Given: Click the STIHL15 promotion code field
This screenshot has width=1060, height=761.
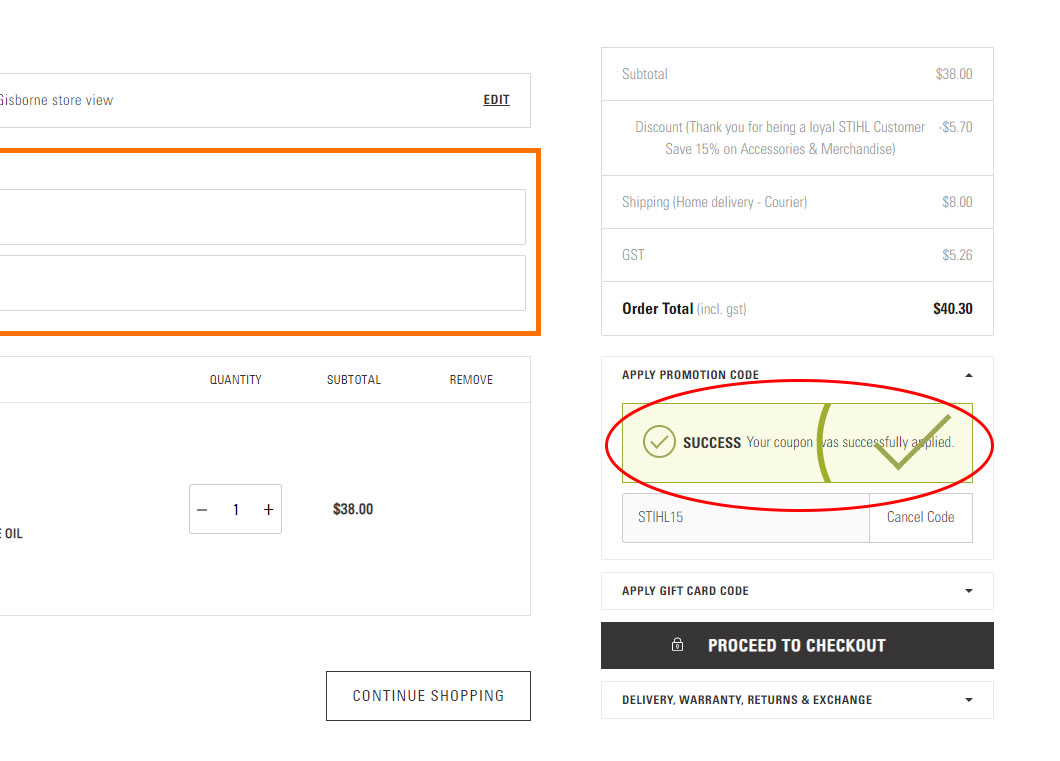Looking at the screenshot, I should (745, 518).
